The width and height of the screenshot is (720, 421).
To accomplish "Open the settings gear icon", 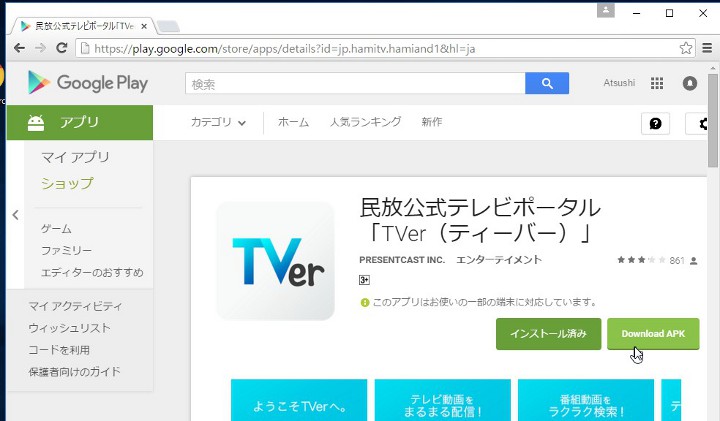I will [703, 123].
